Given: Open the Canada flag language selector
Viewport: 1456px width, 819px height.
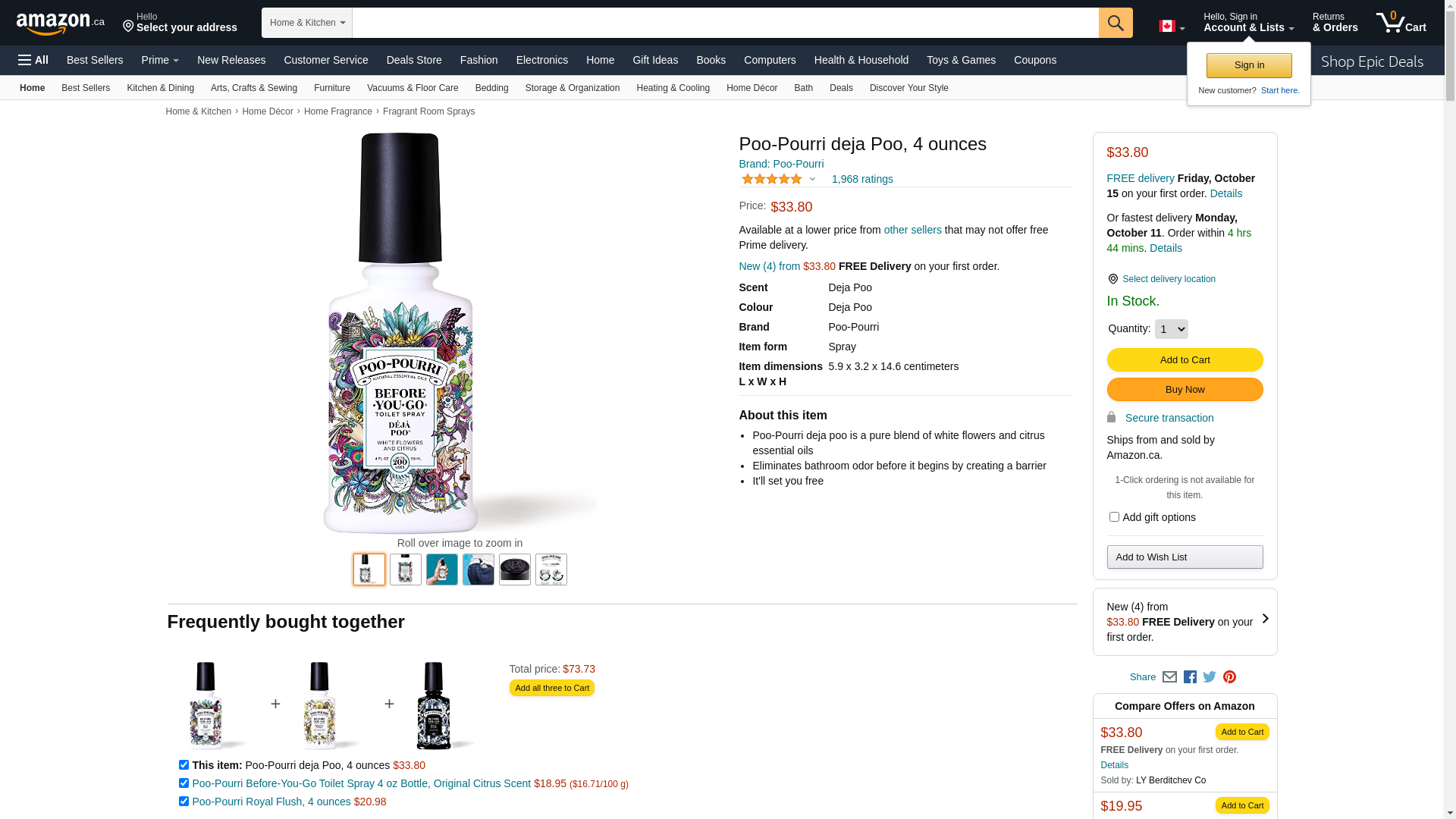Looking at the screenshot, I should [x=1171, y=27].
